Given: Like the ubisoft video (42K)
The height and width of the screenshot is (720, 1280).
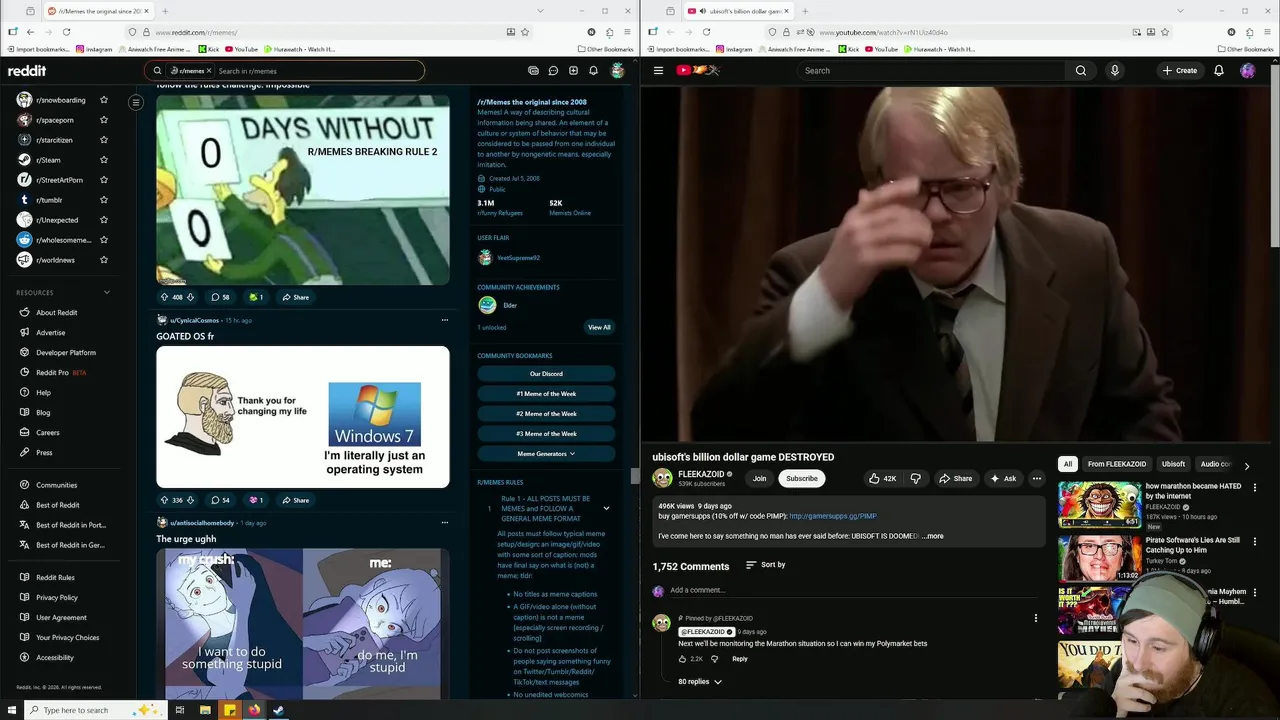Looking at the screenshot, I should [882, 478].
